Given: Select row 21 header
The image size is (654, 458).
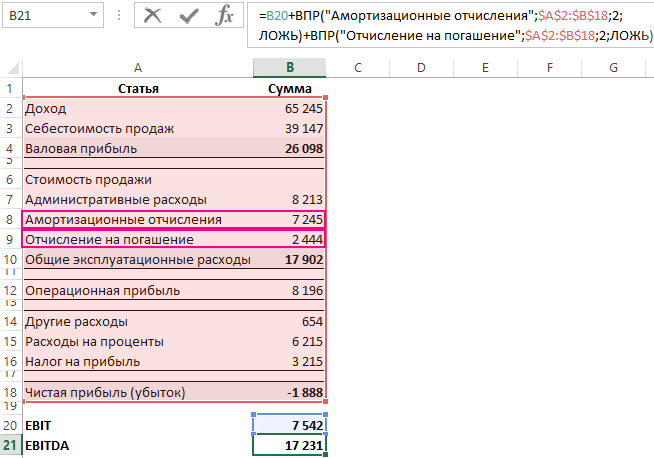Looking at the screenshot, I should (x=11, y=445).
